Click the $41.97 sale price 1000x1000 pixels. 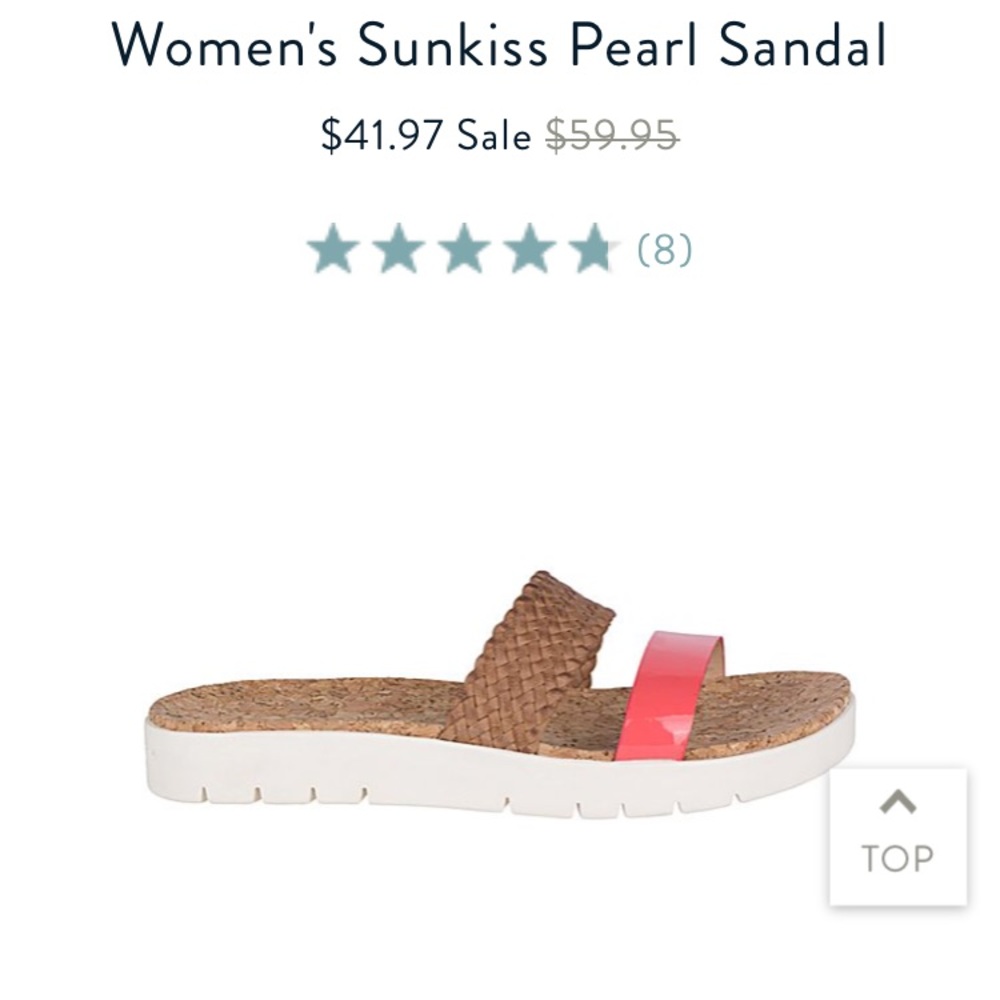[x=380, y=134]
